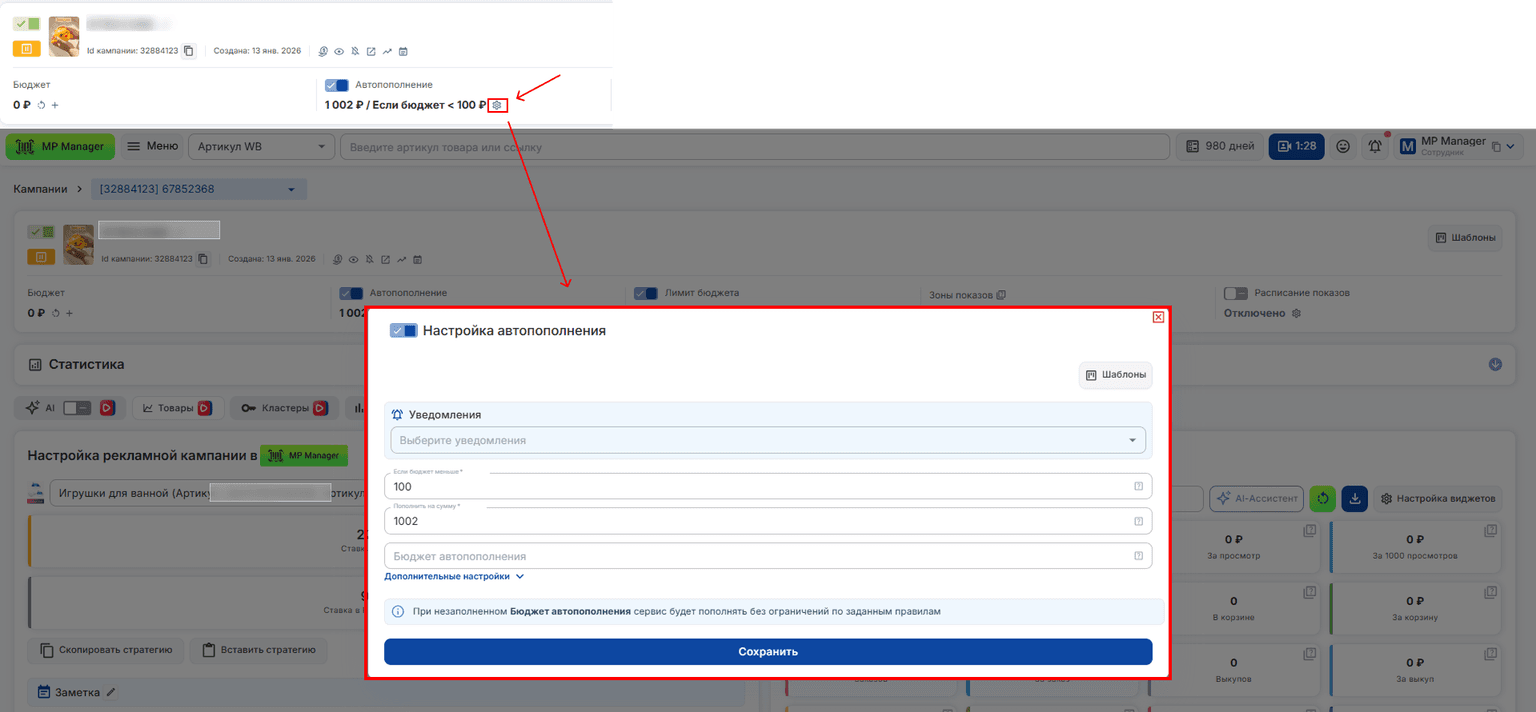This screenshot has height=712, width=1536.
Task: Expand the Статистика section arrow
Action: pyautogui.click(x=1495, y=364)
